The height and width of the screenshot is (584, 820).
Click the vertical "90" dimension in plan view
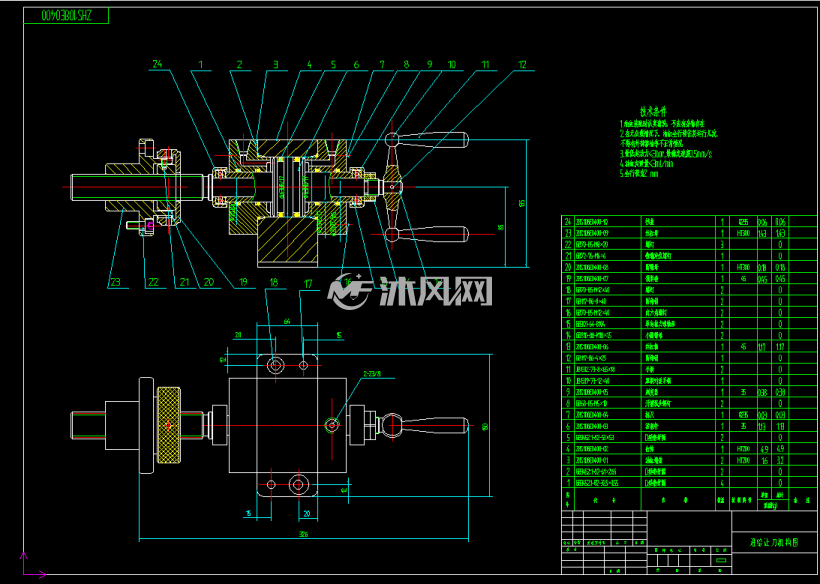point(485,426)
